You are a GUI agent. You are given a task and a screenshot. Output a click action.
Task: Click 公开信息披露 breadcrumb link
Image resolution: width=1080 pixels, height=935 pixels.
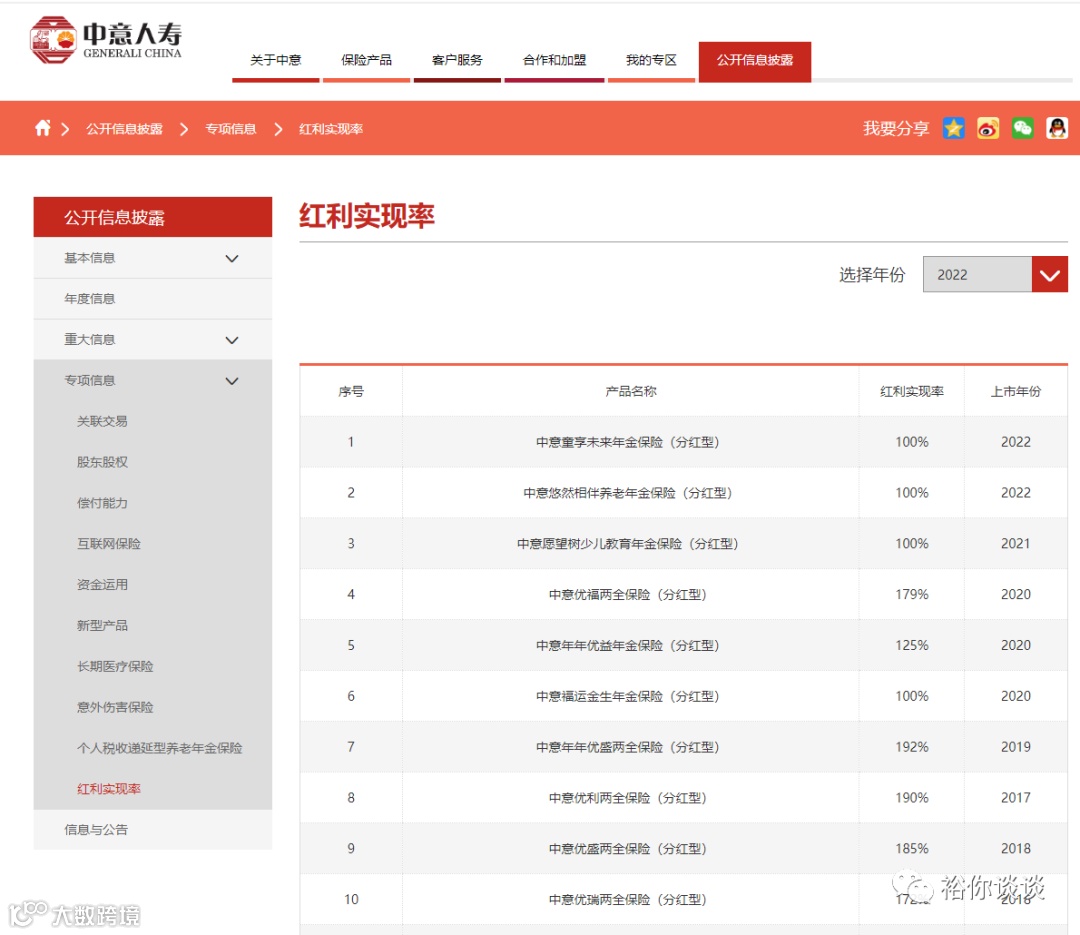[x=124, y=129]
